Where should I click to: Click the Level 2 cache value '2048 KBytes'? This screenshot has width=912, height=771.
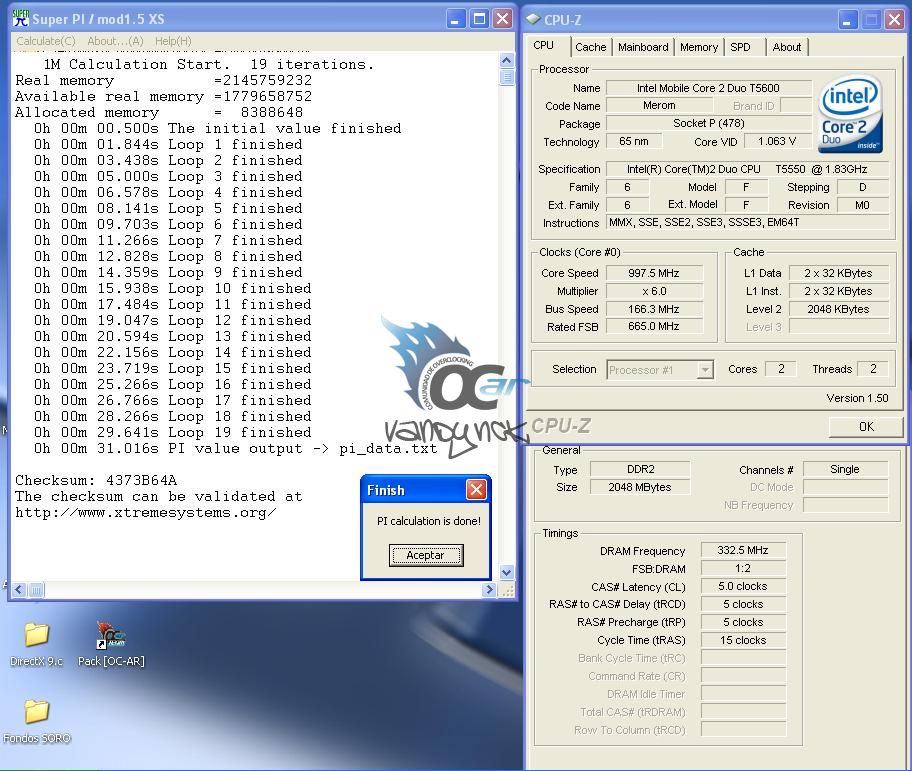[x=838, y=309]
